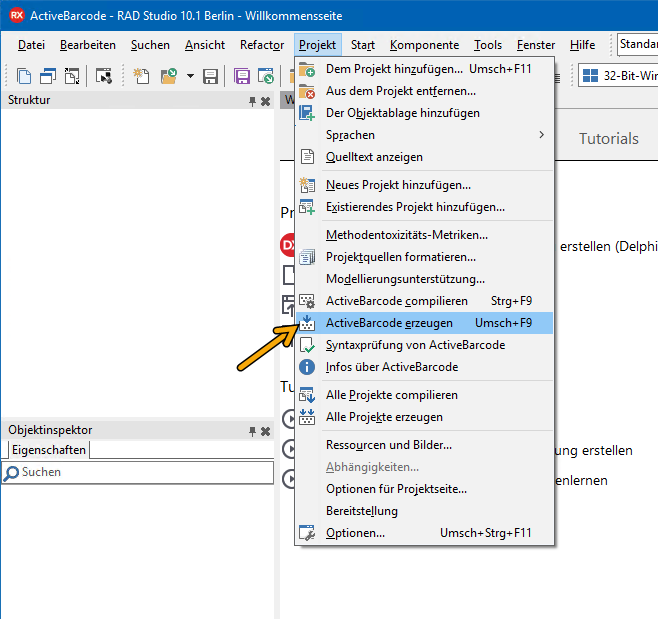
Task: Choose Optionen... menu entry
Action: [424, 533]
